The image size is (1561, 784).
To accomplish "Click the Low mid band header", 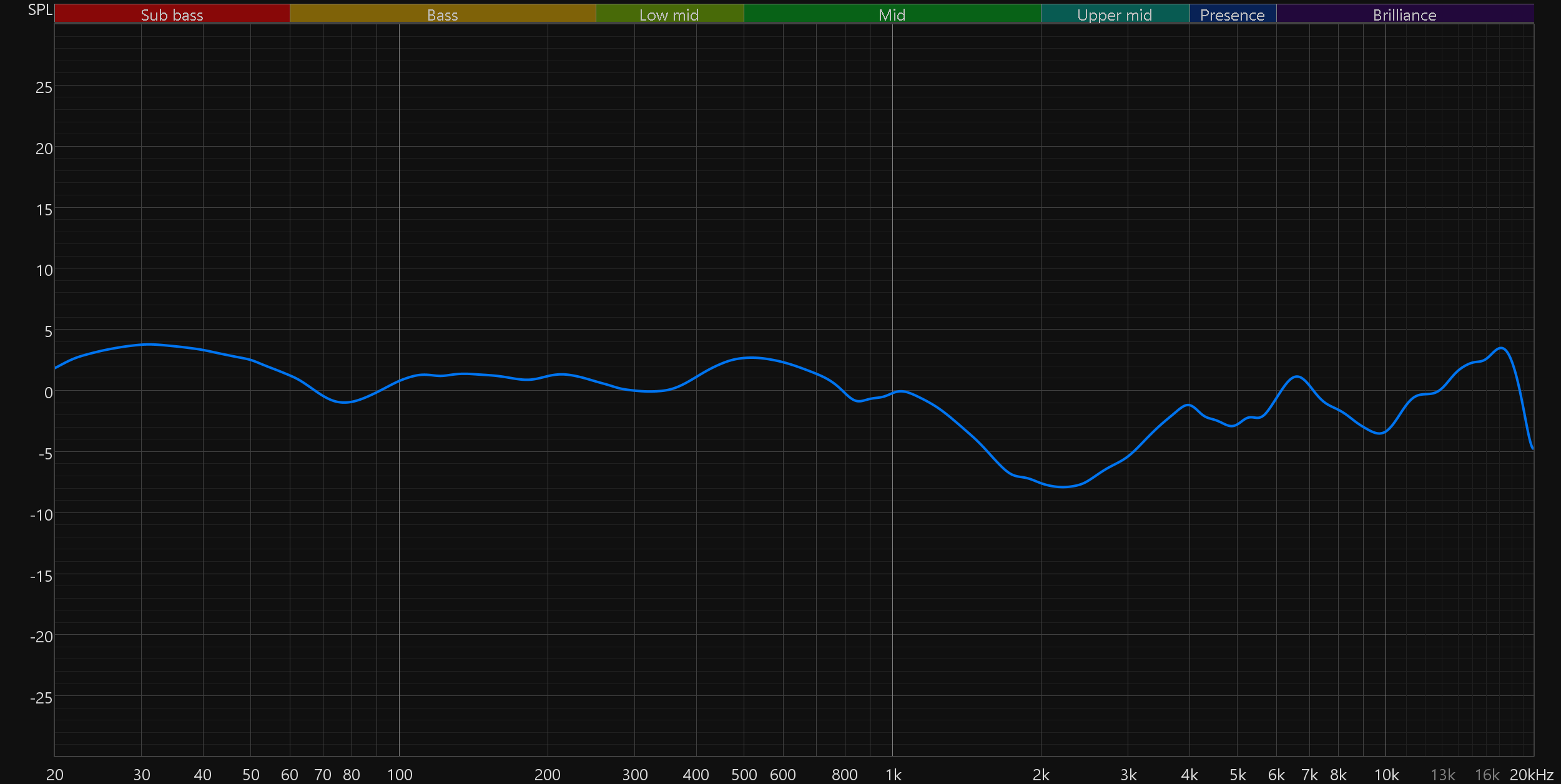I will click(669, 14).
